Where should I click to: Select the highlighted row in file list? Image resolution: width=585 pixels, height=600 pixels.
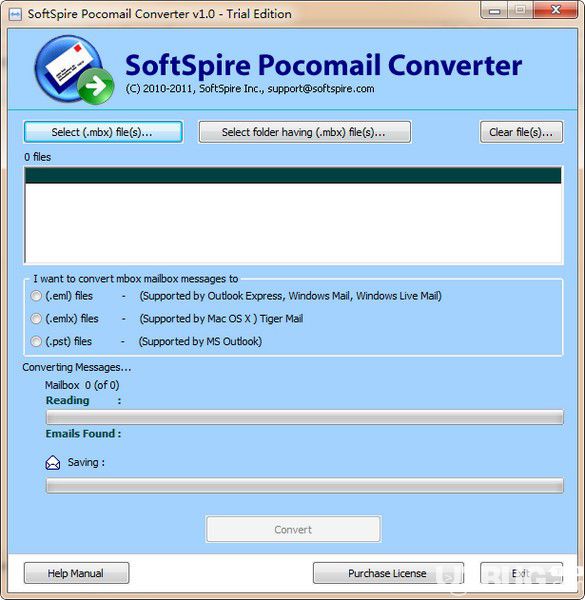point(293,176)
